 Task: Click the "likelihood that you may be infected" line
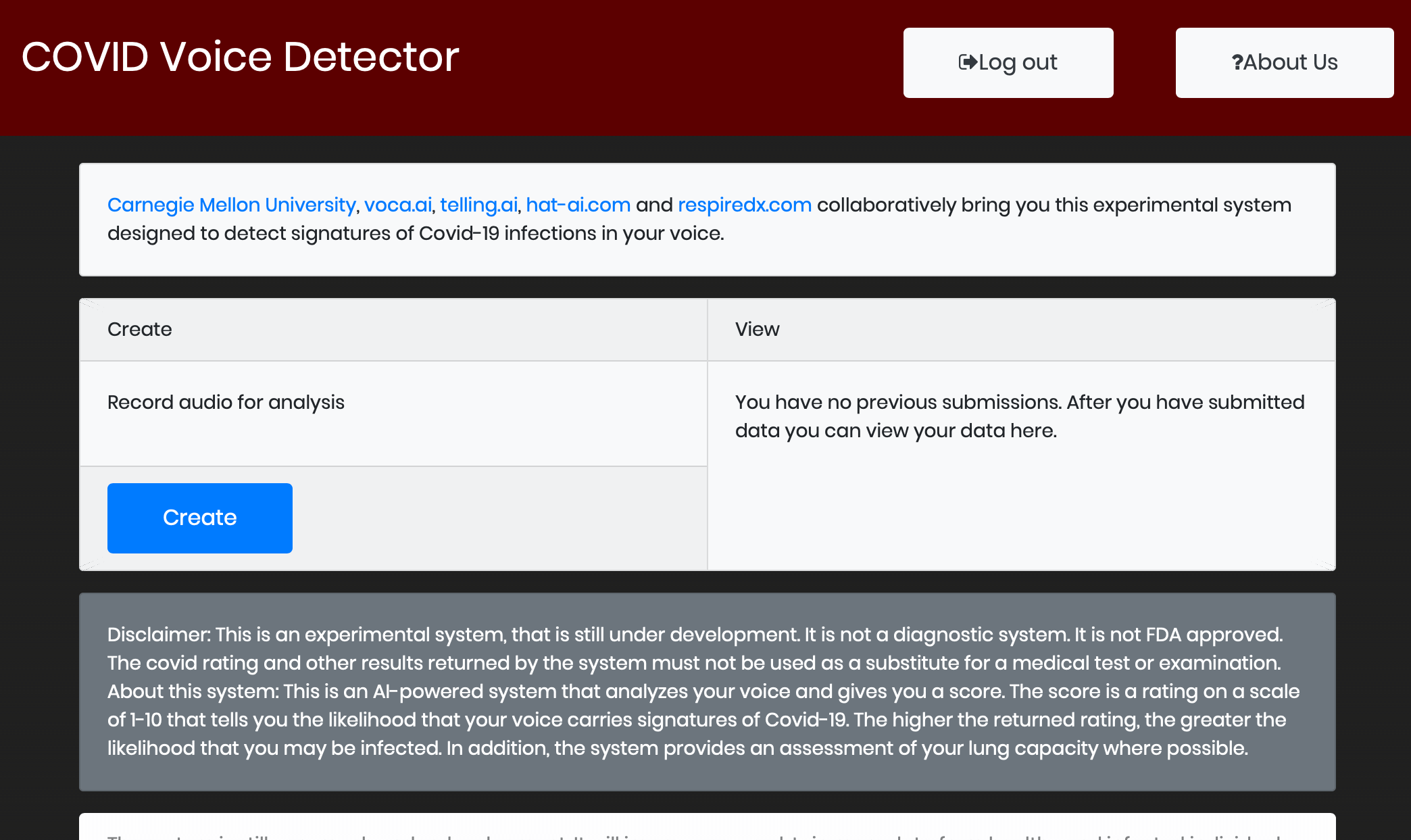pos(274,748)
